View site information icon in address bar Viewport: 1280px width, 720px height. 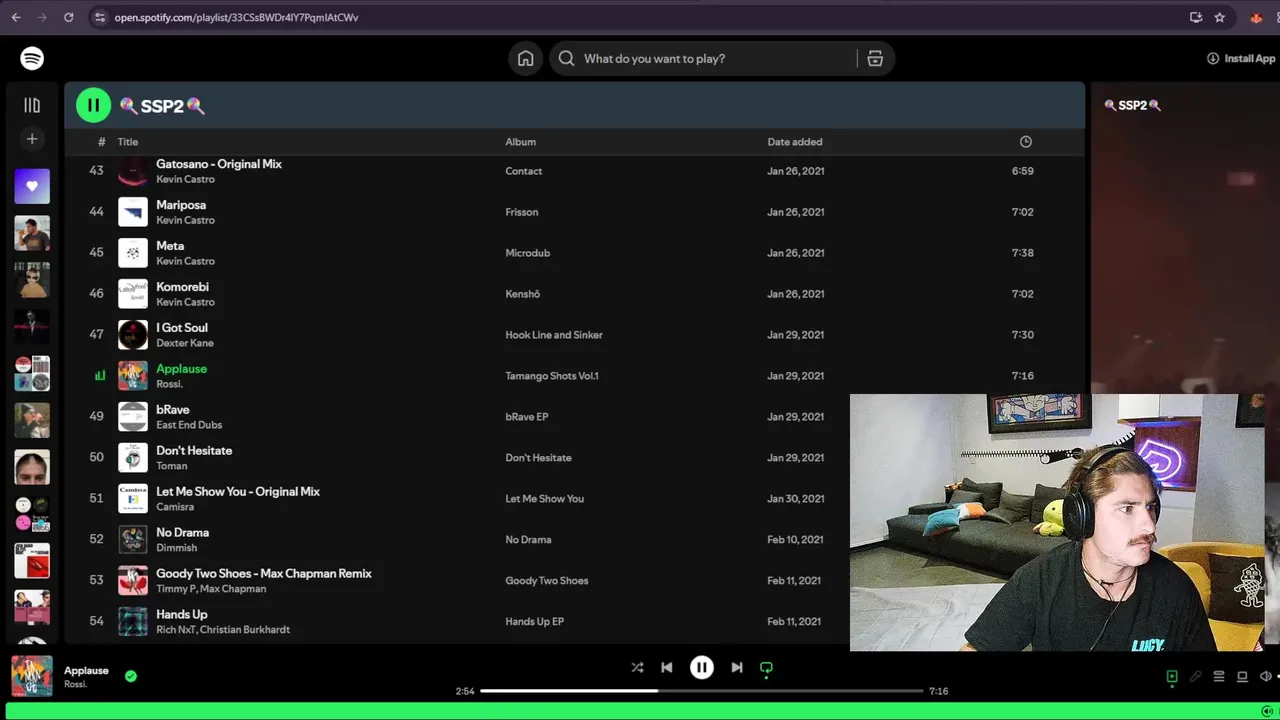(98, 17)
